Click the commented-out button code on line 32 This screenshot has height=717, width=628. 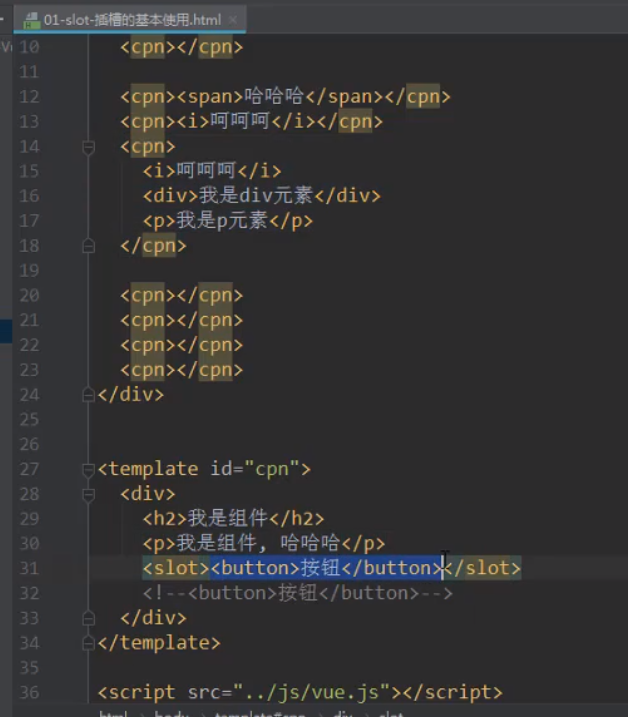(298, 594)
